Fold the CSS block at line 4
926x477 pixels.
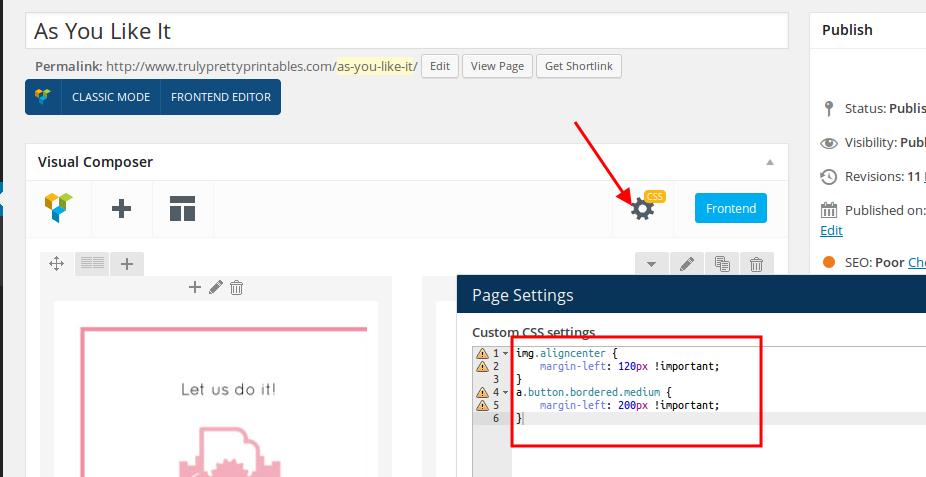coord(506,393)
